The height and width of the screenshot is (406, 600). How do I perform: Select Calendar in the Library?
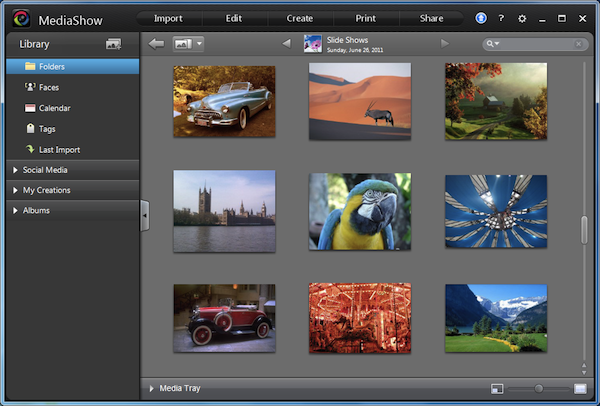tap(53, 108)
